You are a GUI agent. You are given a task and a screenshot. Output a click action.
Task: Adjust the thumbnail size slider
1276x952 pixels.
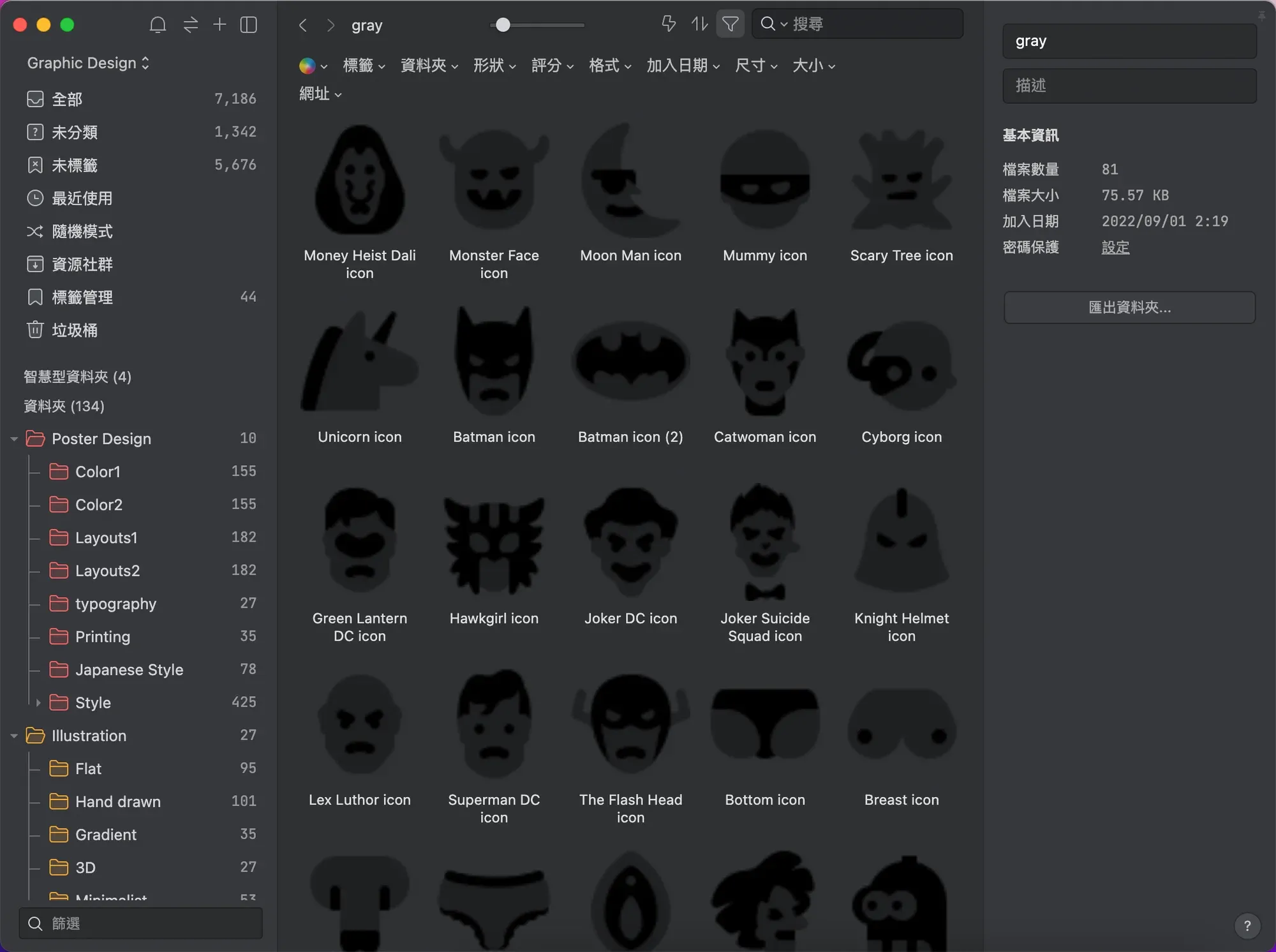503,25
